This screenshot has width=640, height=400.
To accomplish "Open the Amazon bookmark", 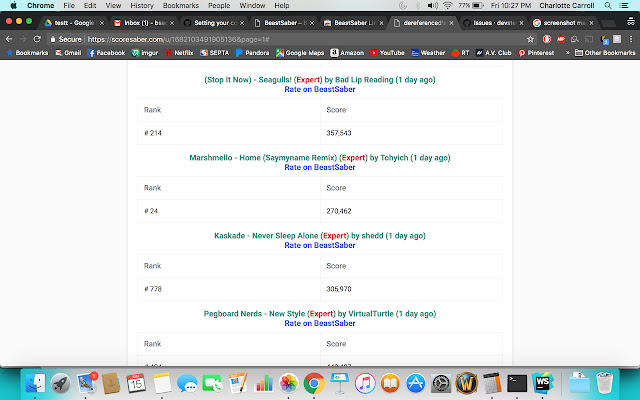I will coord(347,53).
